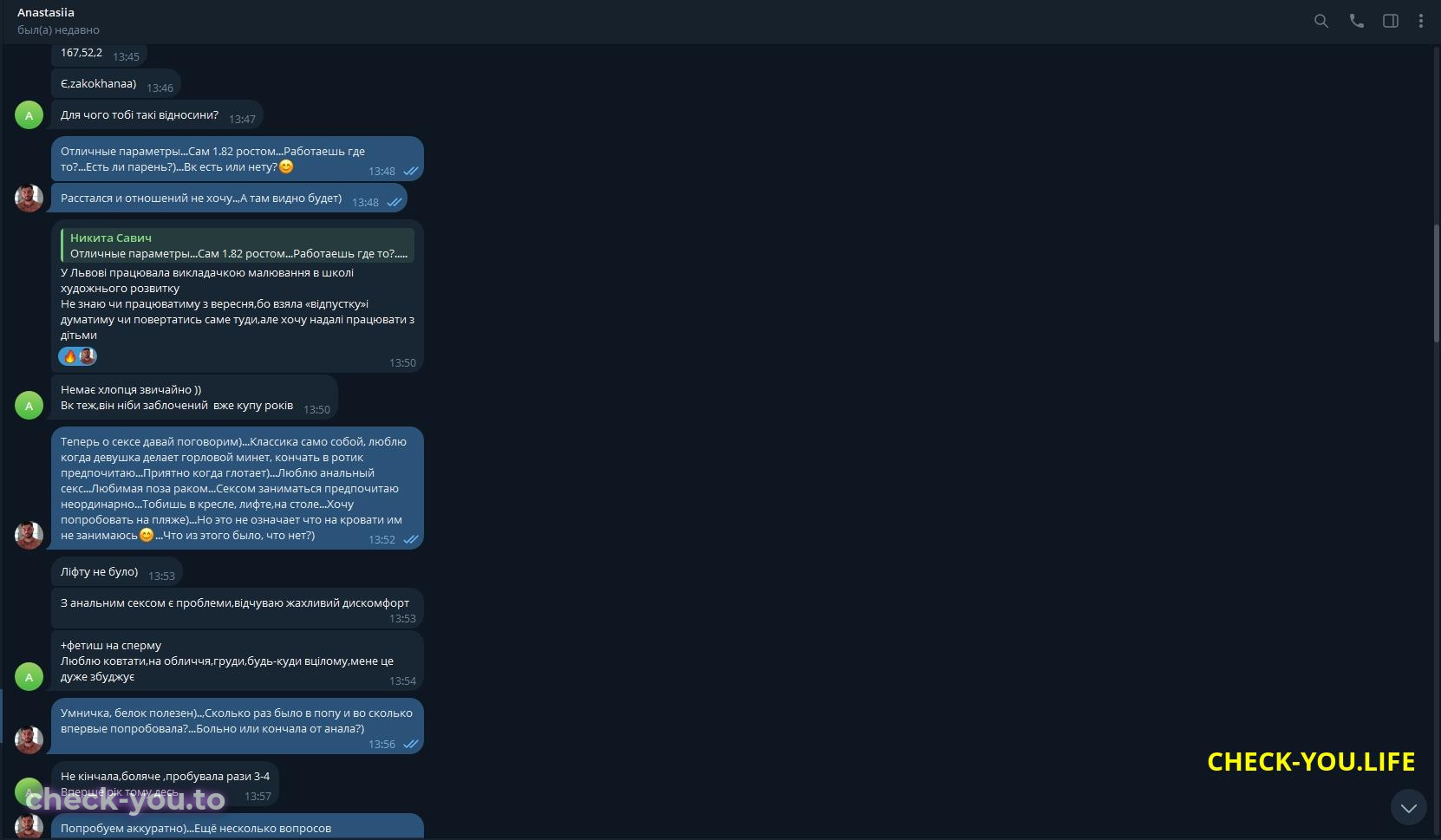Screen dimensions: 1441x840
Task: Click the chat's vertical scrollbar thumb
Action: coord(1436,283)
